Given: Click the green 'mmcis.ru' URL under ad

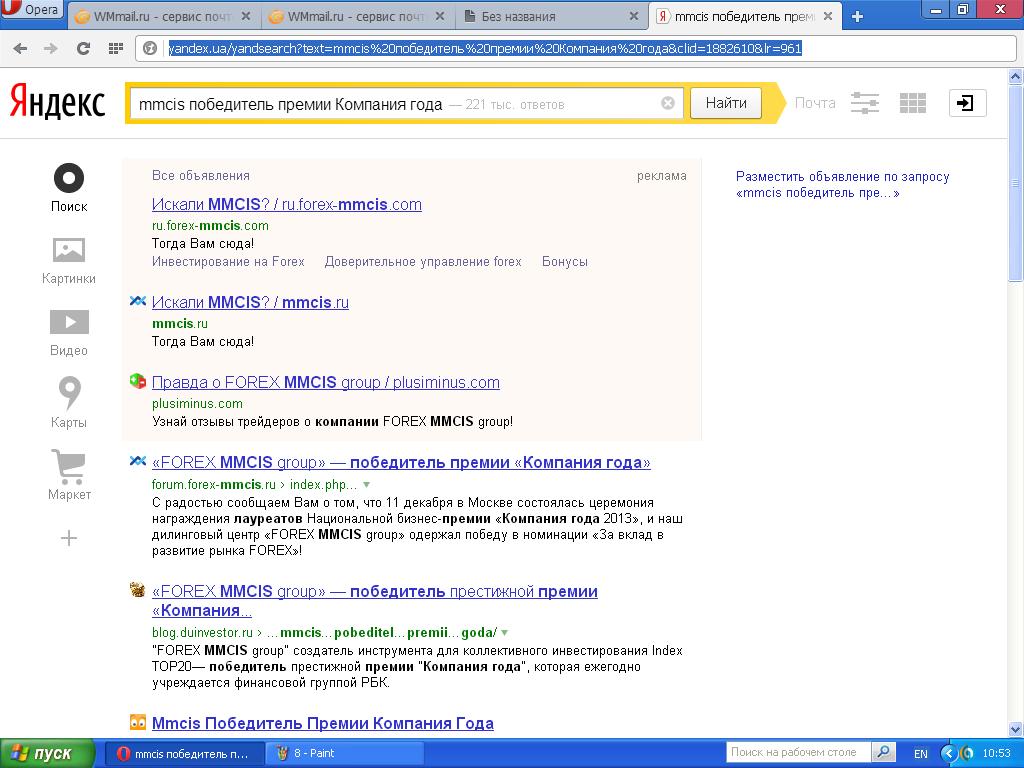Looking at the screenshot, I should (180, 323).
